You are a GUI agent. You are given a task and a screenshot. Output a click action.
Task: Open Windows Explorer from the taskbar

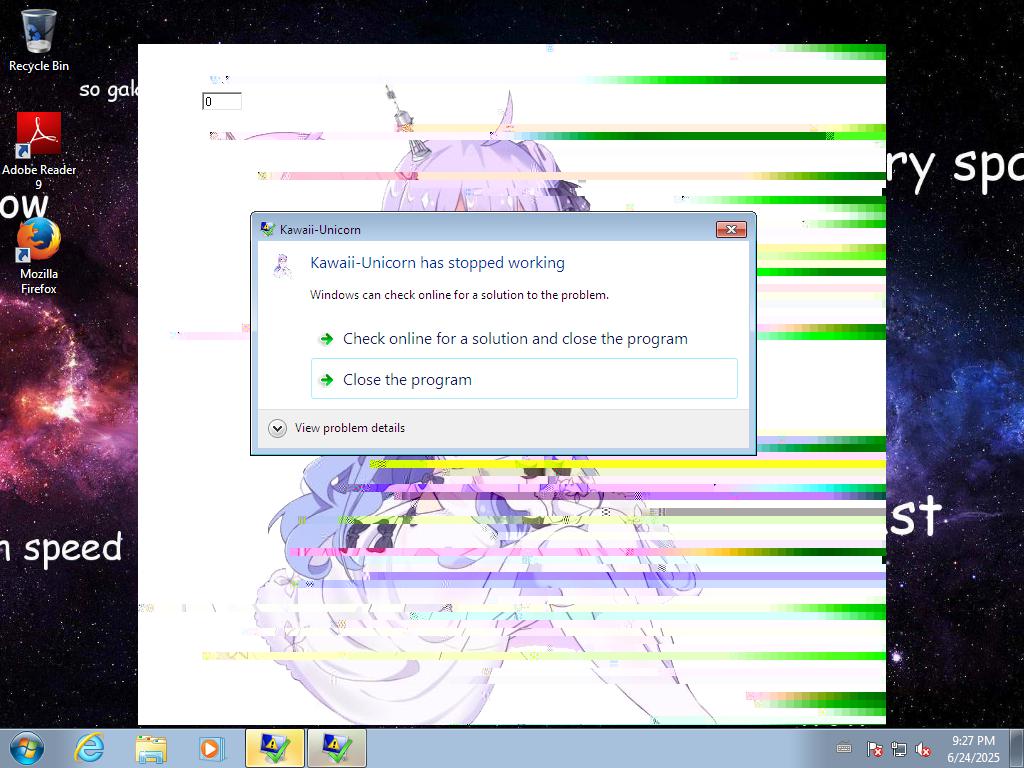coord(151,748)
